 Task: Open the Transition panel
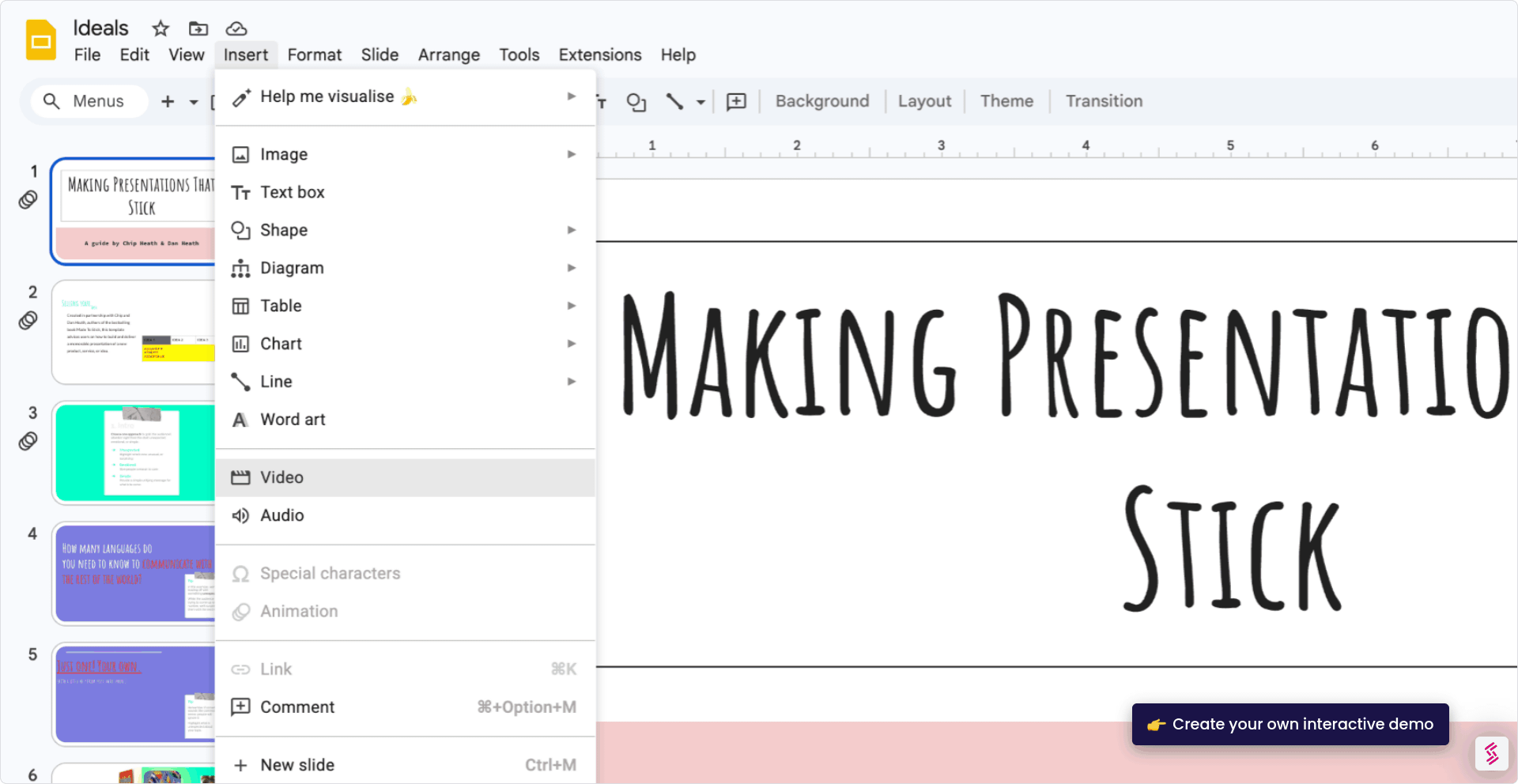tap(1104, 101)
